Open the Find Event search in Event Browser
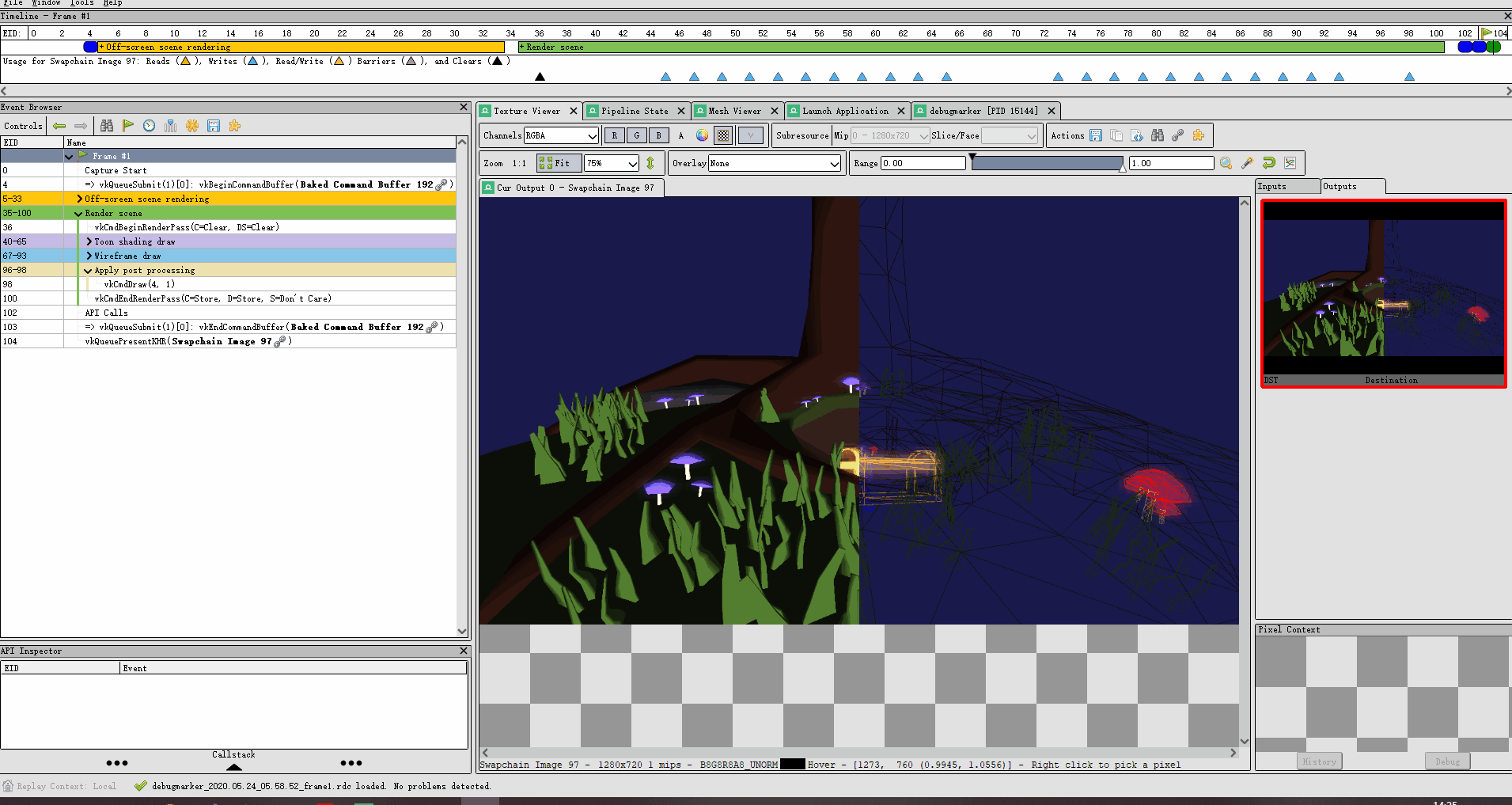The height and width of the screenshot is (805, 1512). tap(107, 125)
